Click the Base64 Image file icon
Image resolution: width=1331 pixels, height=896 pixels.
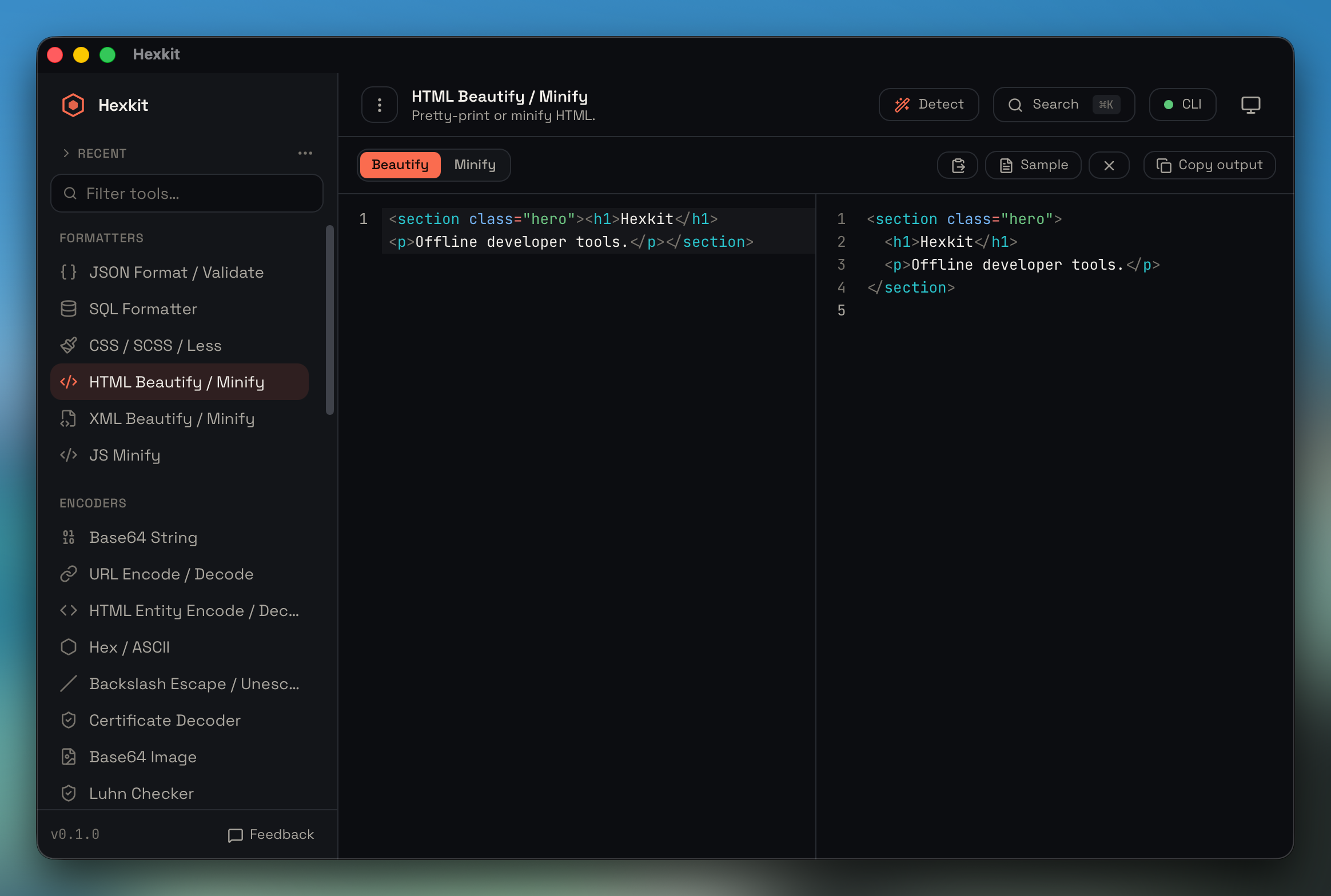click(x=69, y=757)
